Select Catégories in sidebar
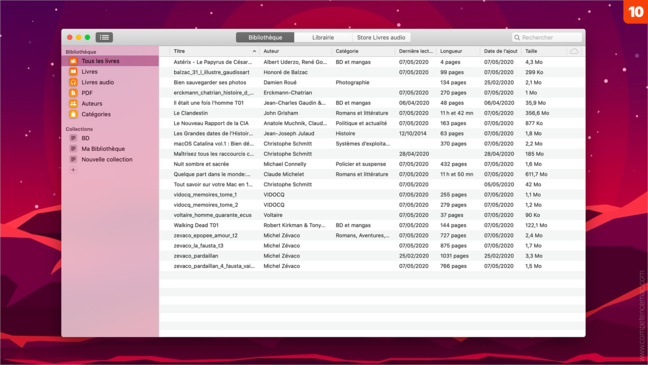Screen dimensions: 648x365 [110, 114]
